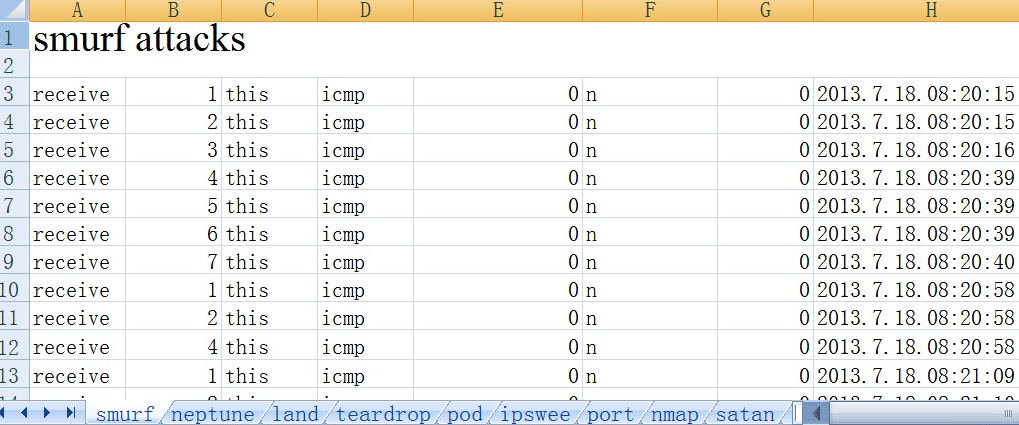Click 'icmp' cell in row 10
Viewport: 1019px width, 425px height.
(366, 289)
